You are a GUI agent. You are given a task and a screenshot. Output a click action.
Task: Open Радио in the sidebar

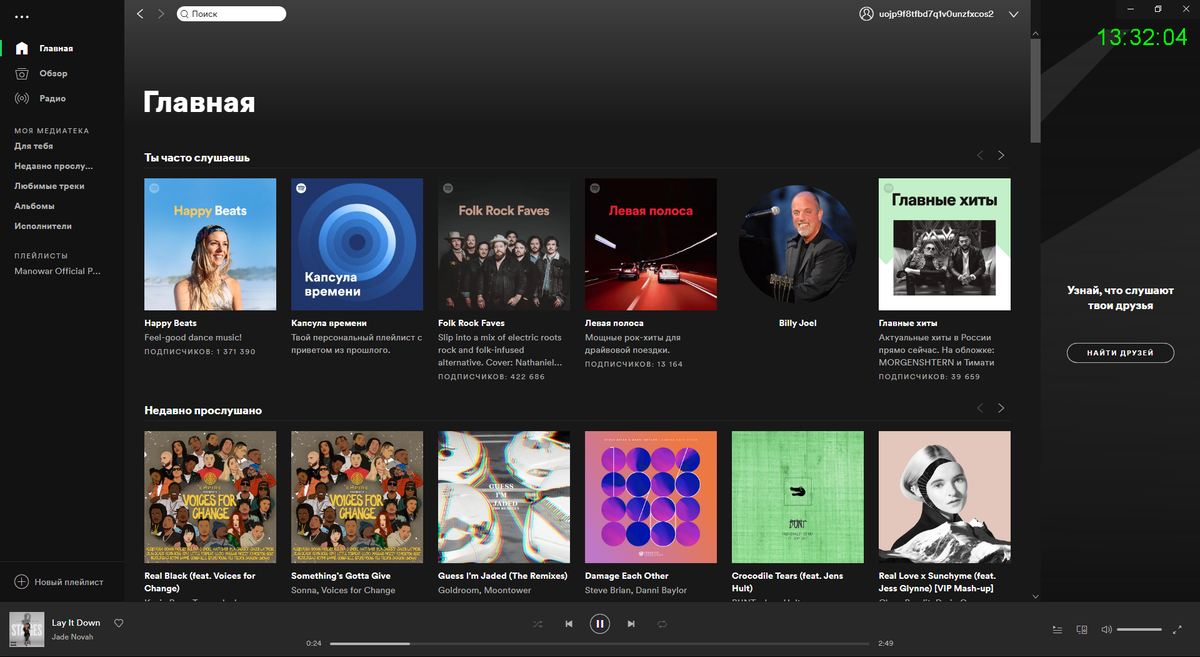click(53, 98)
